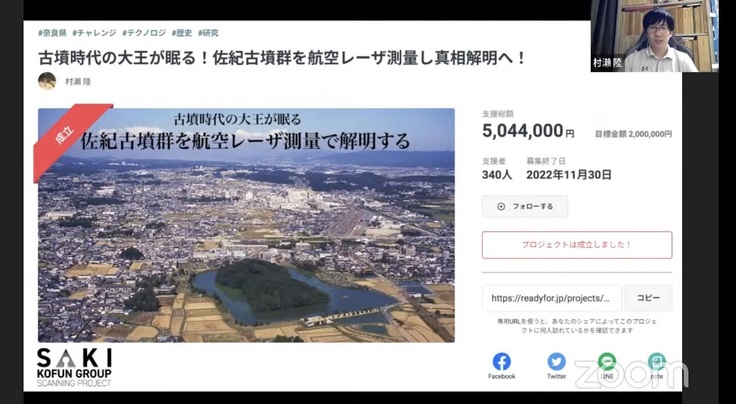
Task: Open the author avatar beside 村瀬 陸
Action: pos(47,81)
